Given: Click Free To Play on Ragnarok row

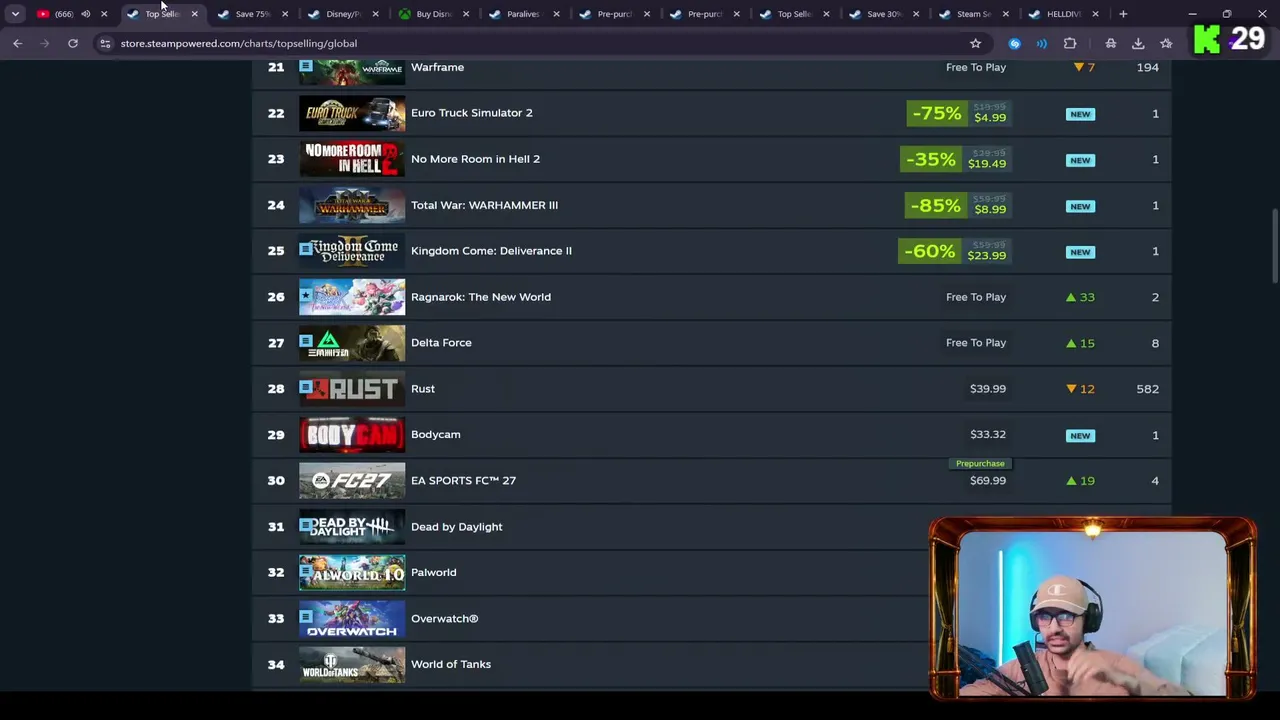Looking at the screenshot, I should (976, 297).
